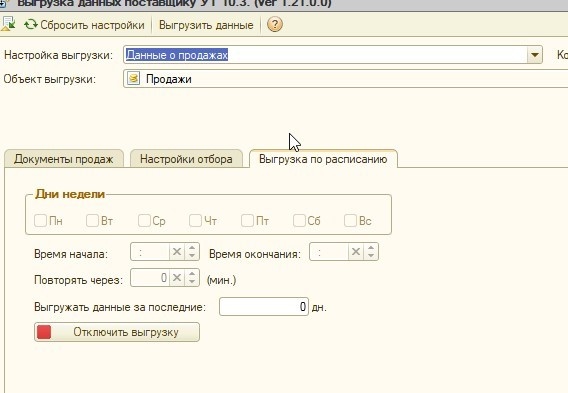Click the Выгружать данные за последние field

264,307
